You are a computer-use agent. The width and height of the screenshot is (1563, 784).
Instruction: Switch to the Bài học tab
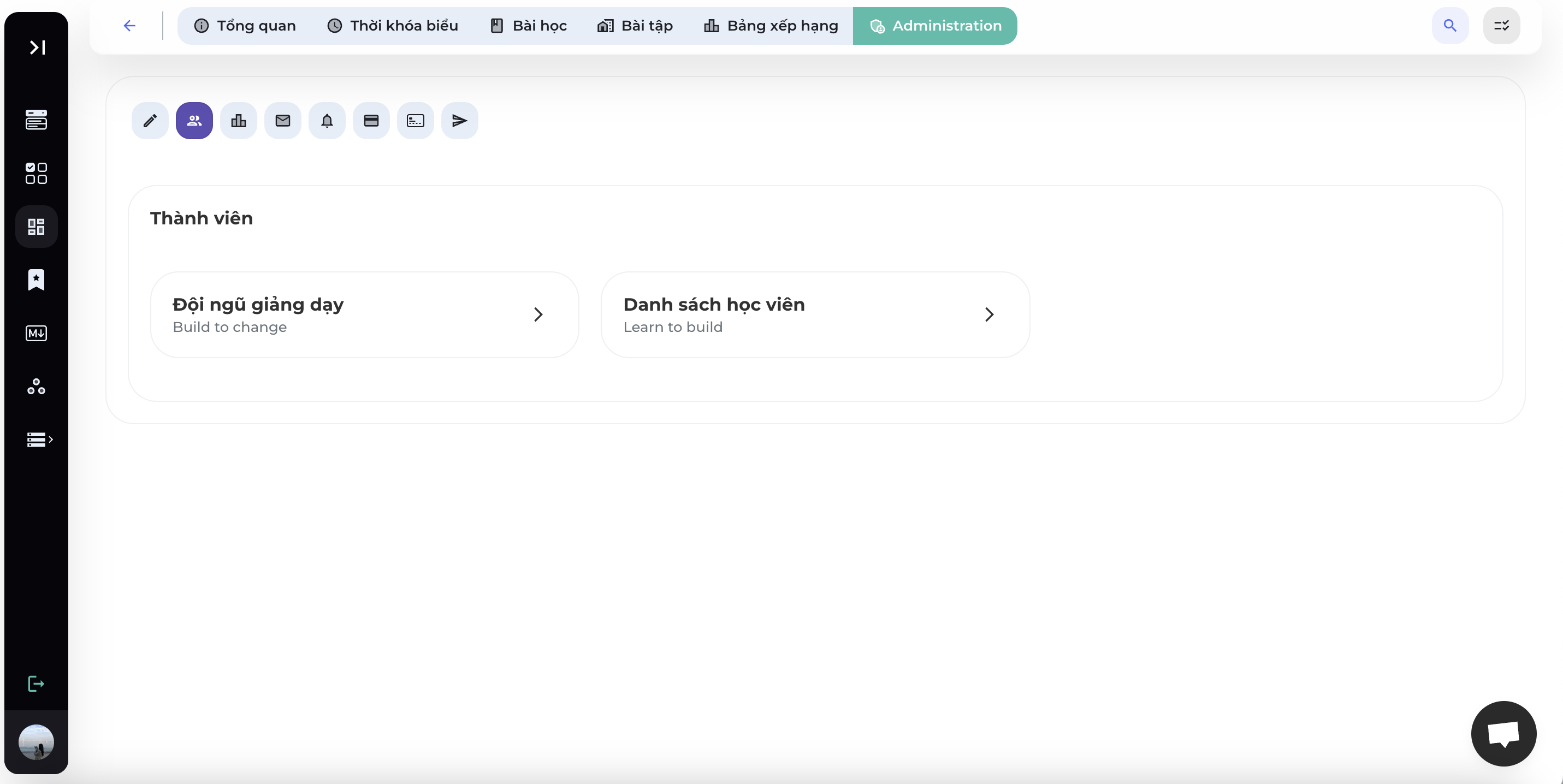point(528,26)
